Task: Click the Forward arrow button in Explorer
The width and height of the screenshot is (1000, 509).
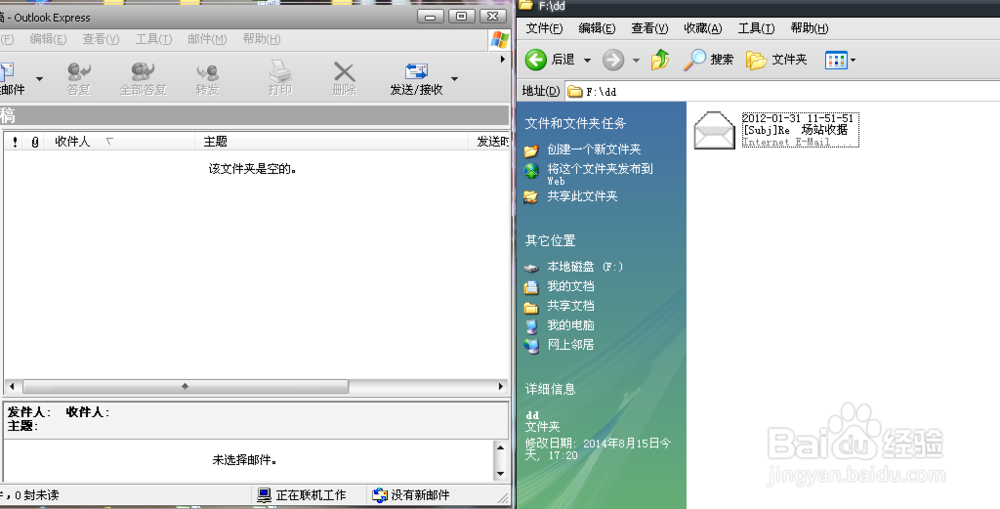Action: (x=613, y=60)
